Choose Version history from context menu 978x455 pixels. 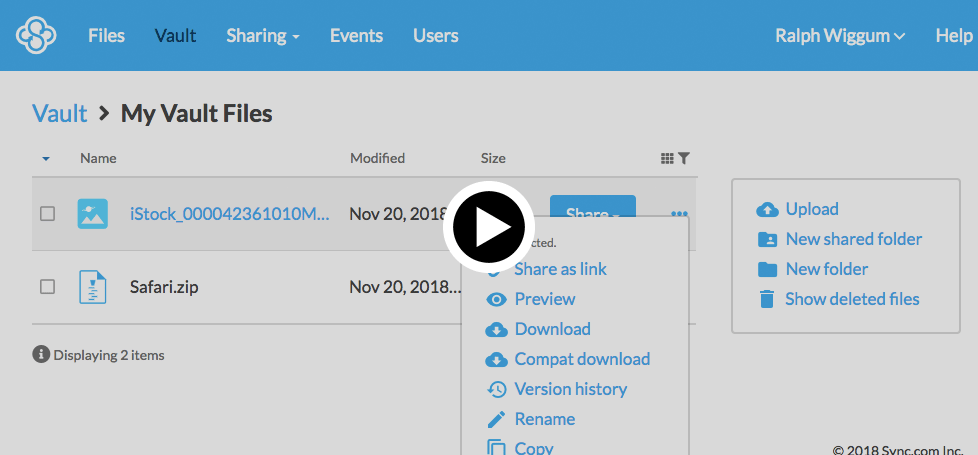tap(570, 389)
